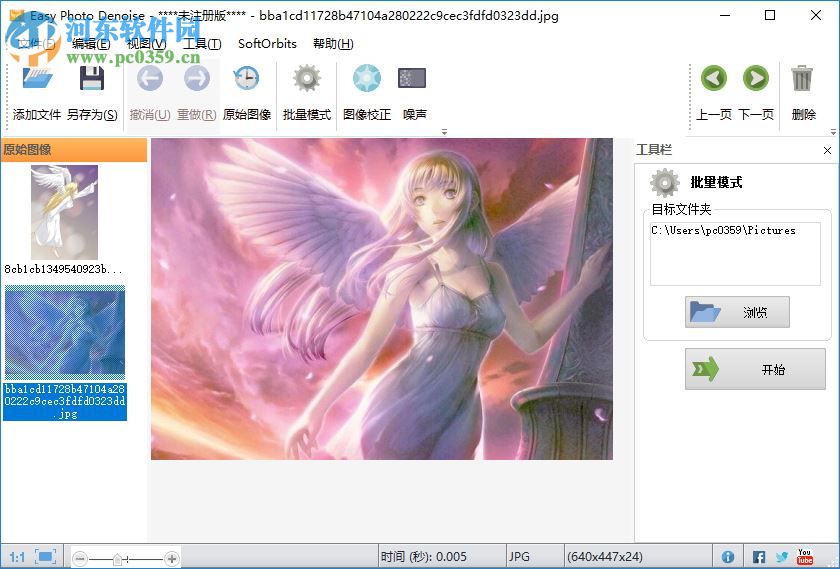Open the SoftOrbits menu
Viewport: 840px width, 569px height.
[267, 44]
